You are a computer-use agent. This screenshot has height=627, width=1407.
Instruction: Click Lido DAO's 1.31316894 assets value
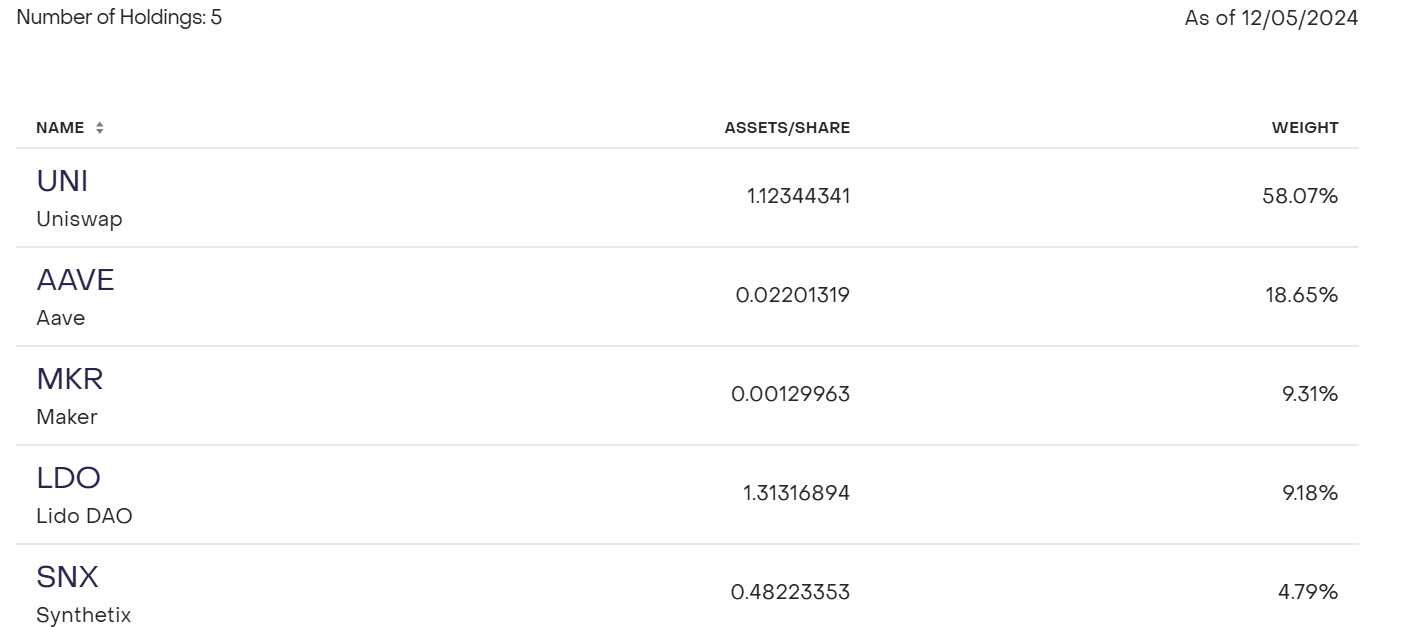[x=796, y=493]
